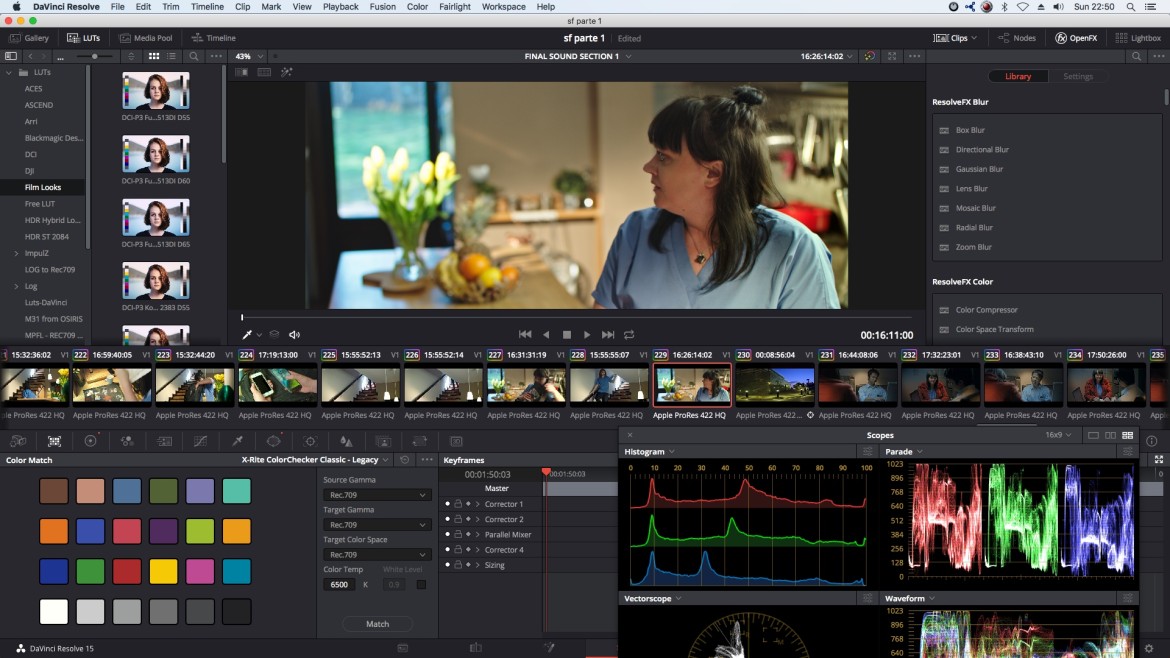Expand viewer to enhanced fullscreen mode

(x=892, y=56)
